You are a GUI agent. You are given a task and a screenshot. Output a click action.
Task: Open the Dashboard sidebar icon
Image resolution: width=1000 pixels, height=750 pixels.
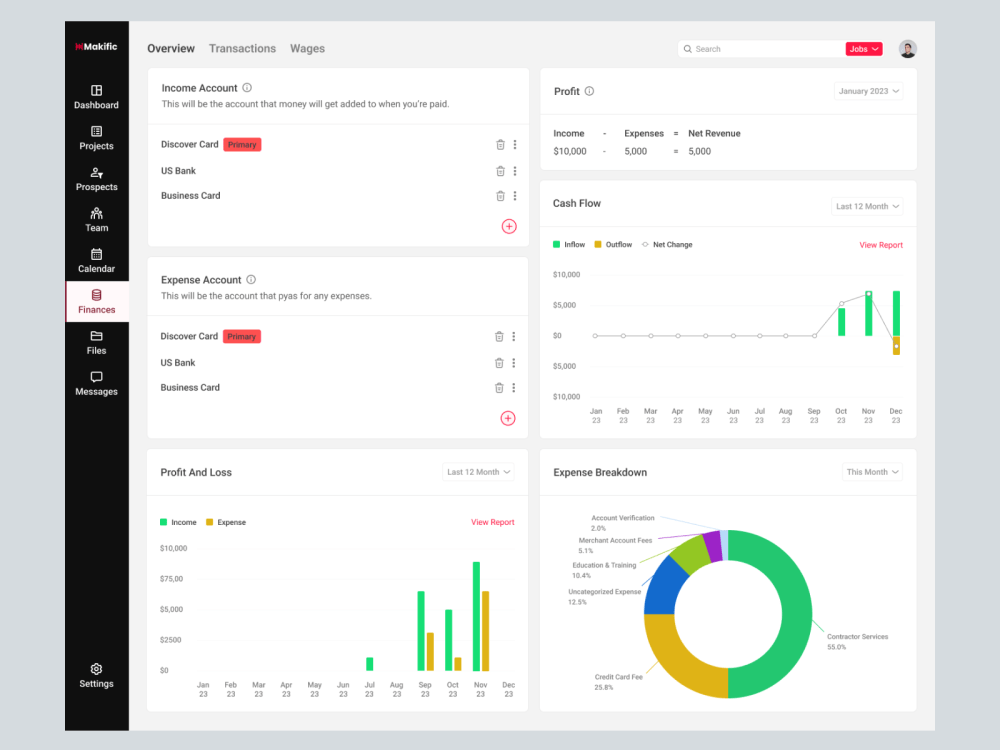point(96,91)
